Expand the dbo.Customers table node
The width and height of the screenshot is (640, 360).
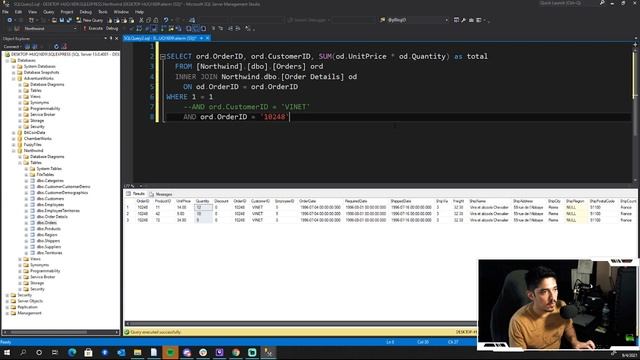[26, 199]
